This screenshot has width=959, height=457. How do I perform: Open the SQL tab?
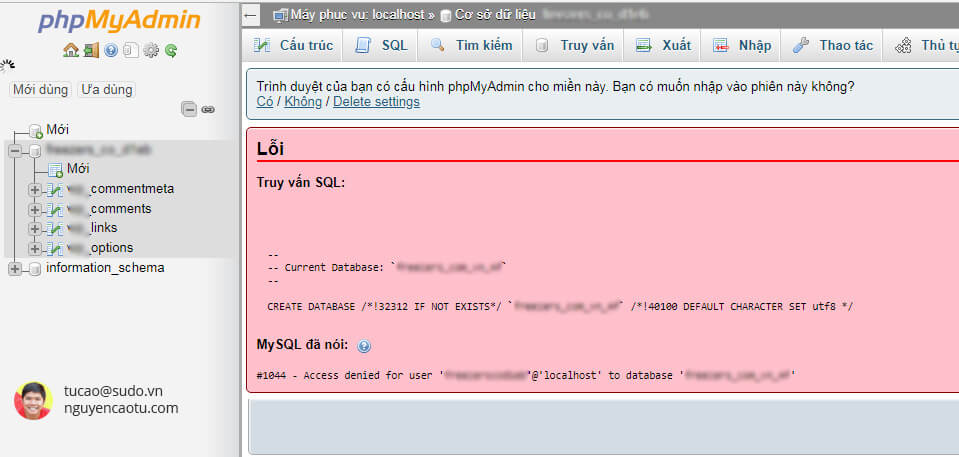[382, 45]
